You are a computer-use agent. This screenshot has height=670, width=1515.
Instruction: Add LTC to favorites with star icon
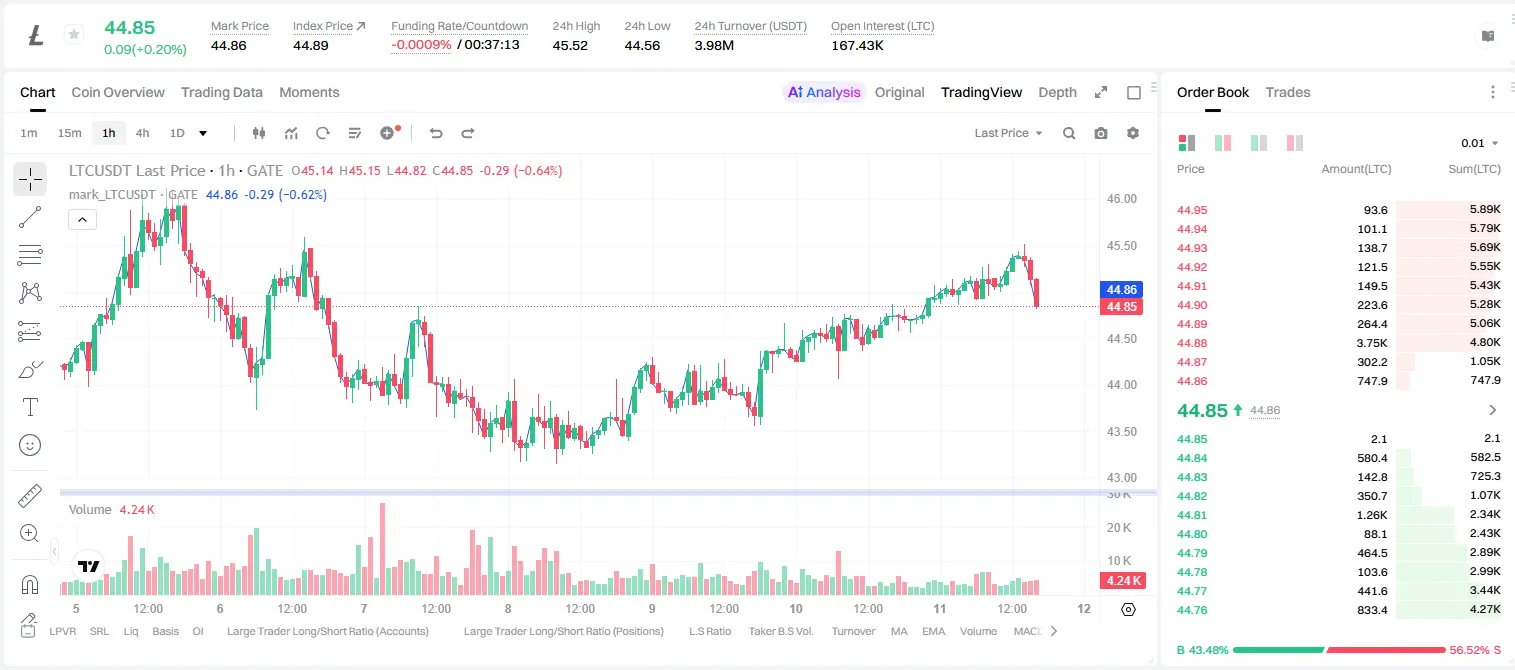point(74,35)
